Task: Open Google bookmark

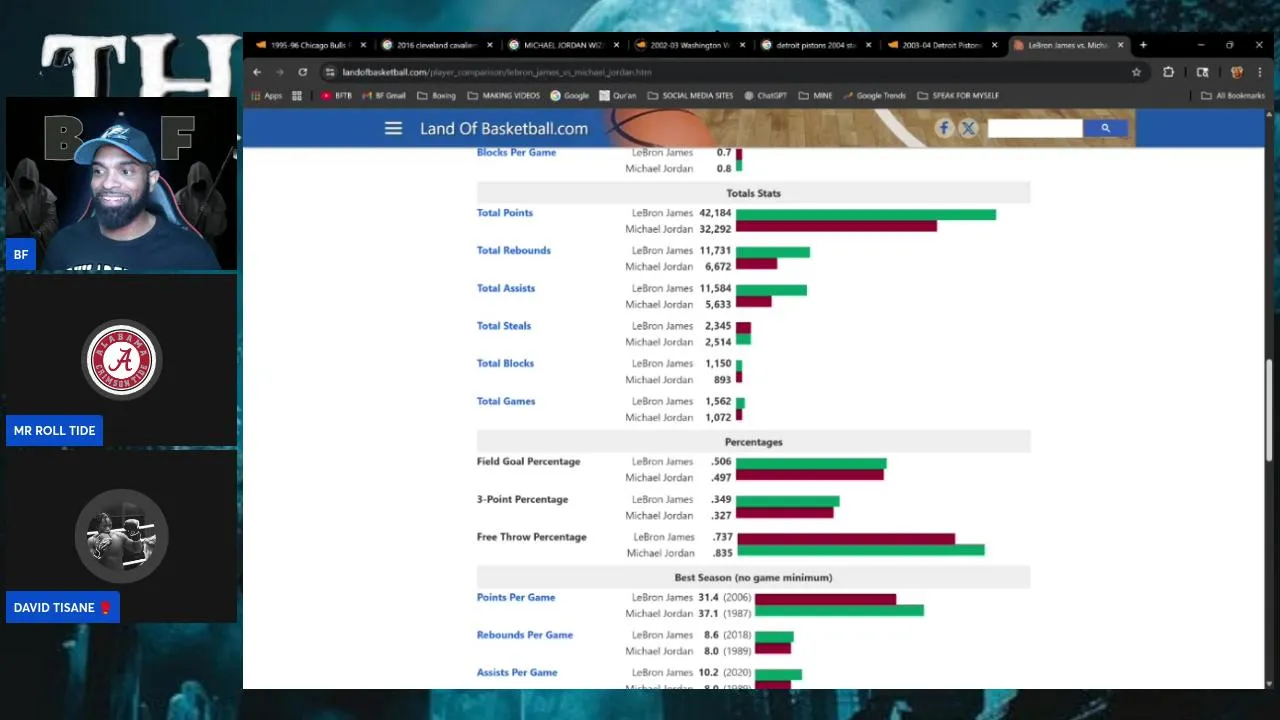Action: click(x=569, y=96)
